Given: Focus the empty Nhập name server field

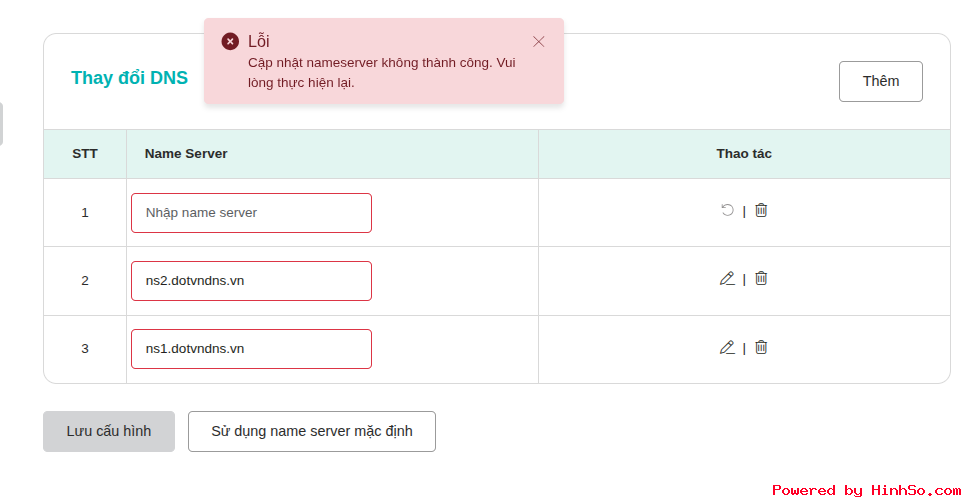Looking at the screenshot, I should pyautogui.click(x=251, y=213).
